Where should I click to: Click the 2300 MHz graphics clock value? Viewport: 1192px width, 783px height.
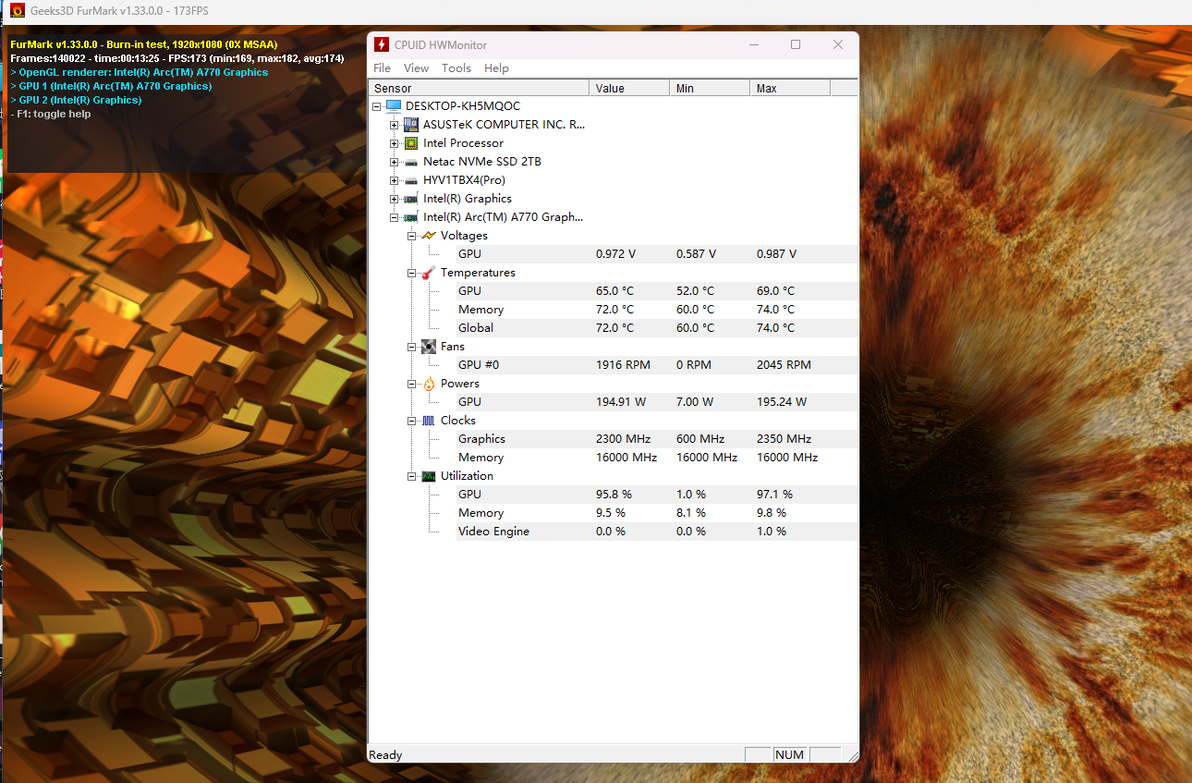(623, 439)
